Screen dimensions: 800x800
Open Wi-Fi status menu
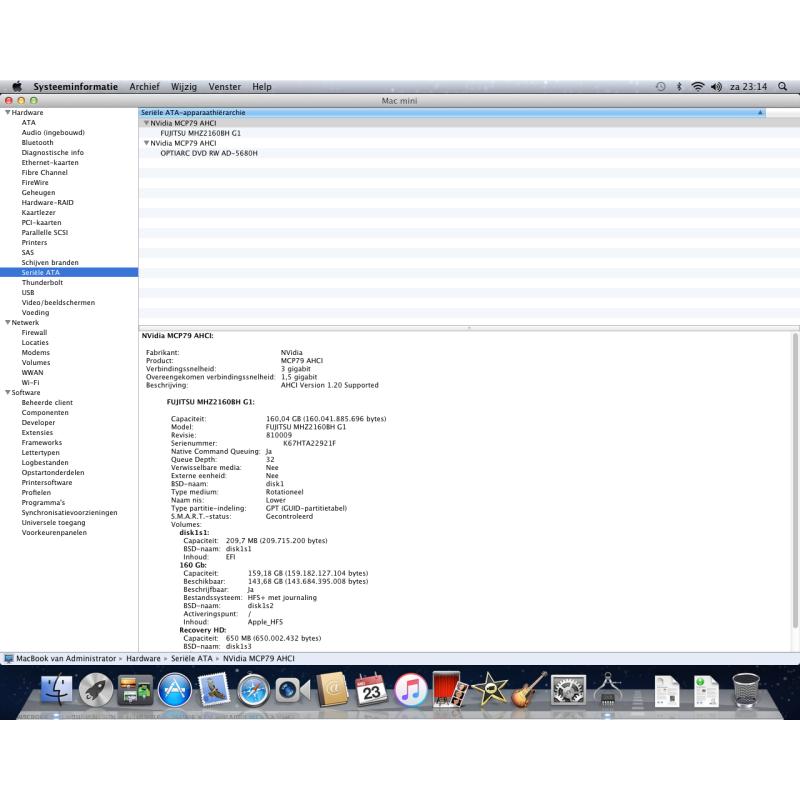point(697,86)
